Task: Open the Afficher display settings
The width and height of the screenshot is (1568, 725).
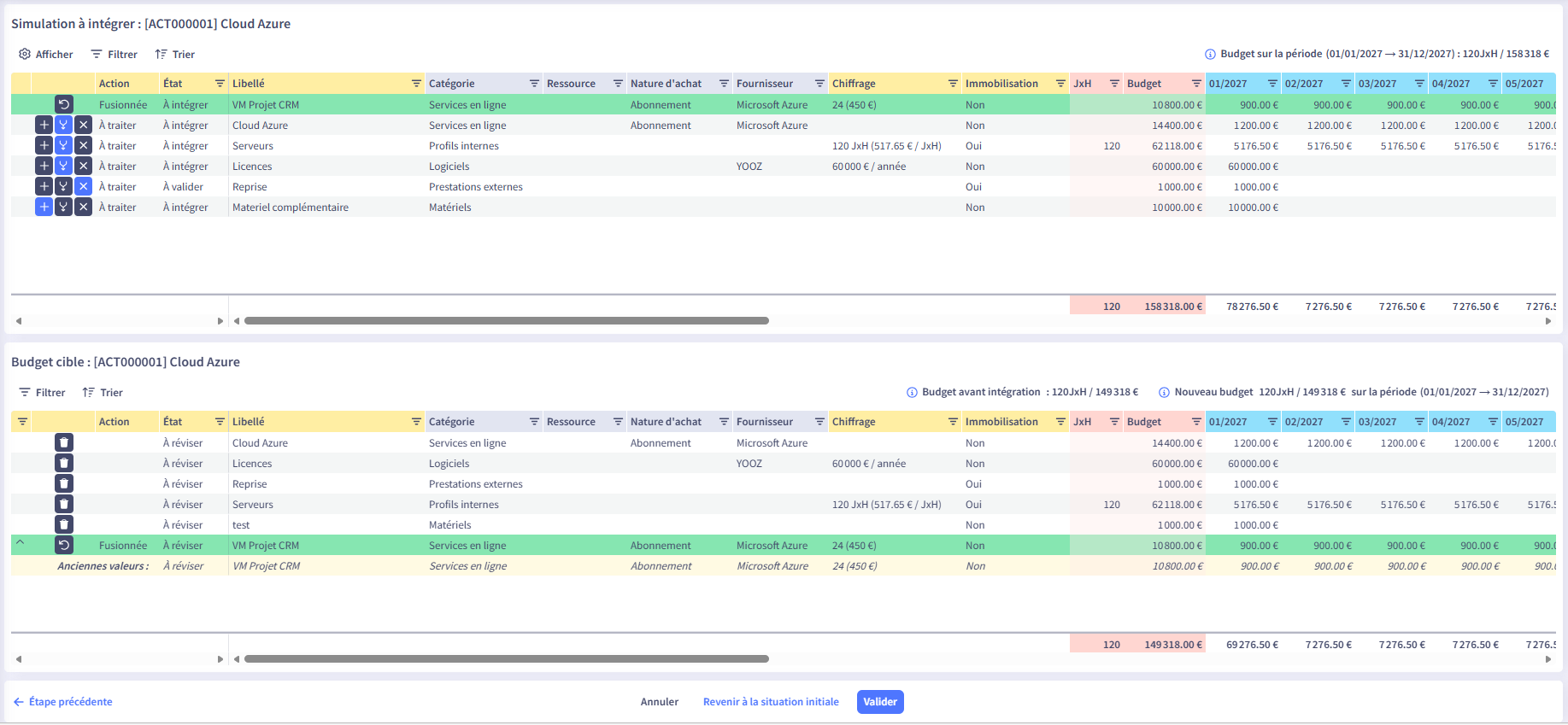Action: 46,55
